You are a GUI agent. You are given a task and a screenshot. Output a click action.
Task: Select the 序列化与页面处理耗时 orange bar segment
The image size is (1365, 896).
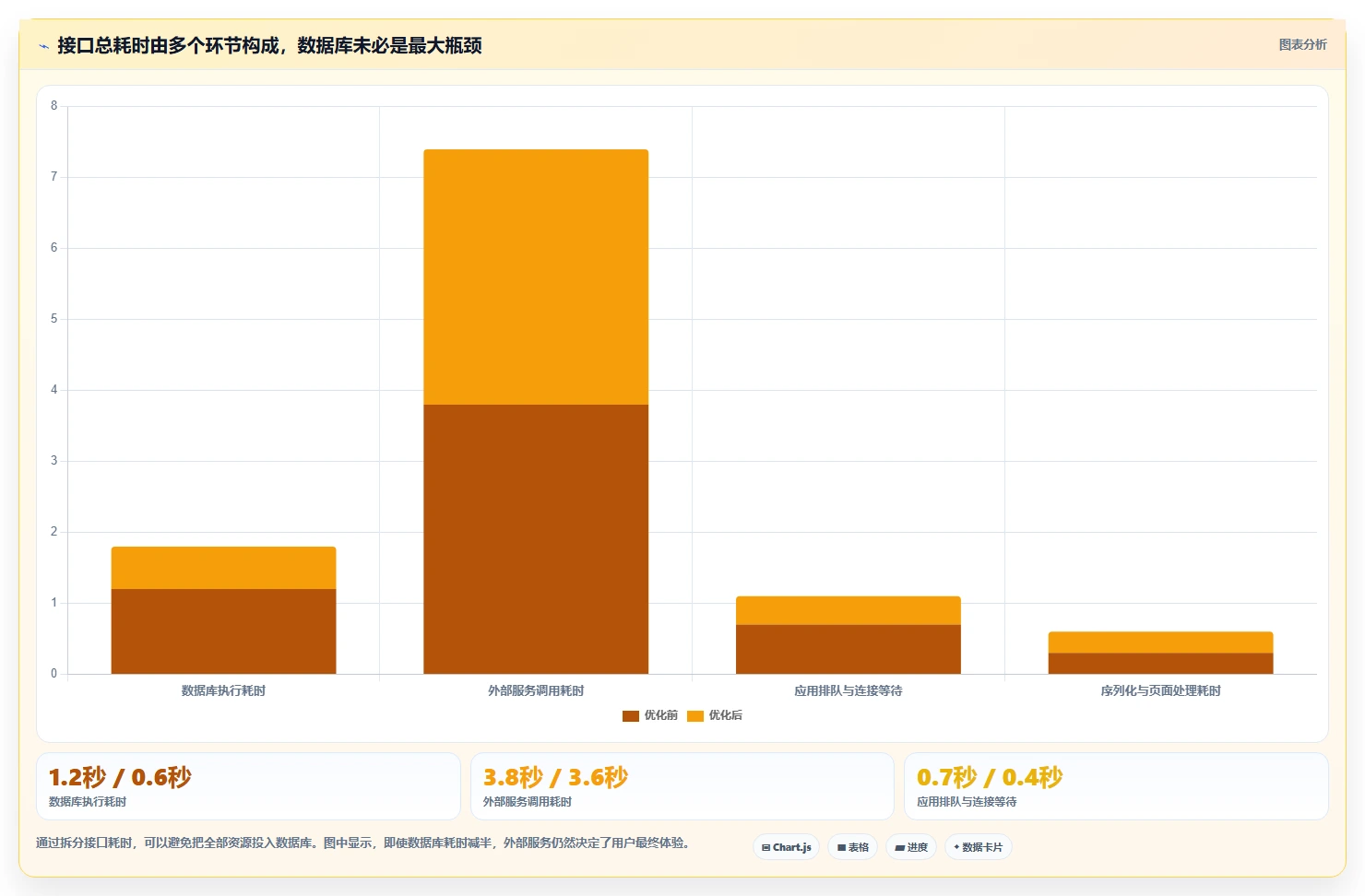[1160, 643]
